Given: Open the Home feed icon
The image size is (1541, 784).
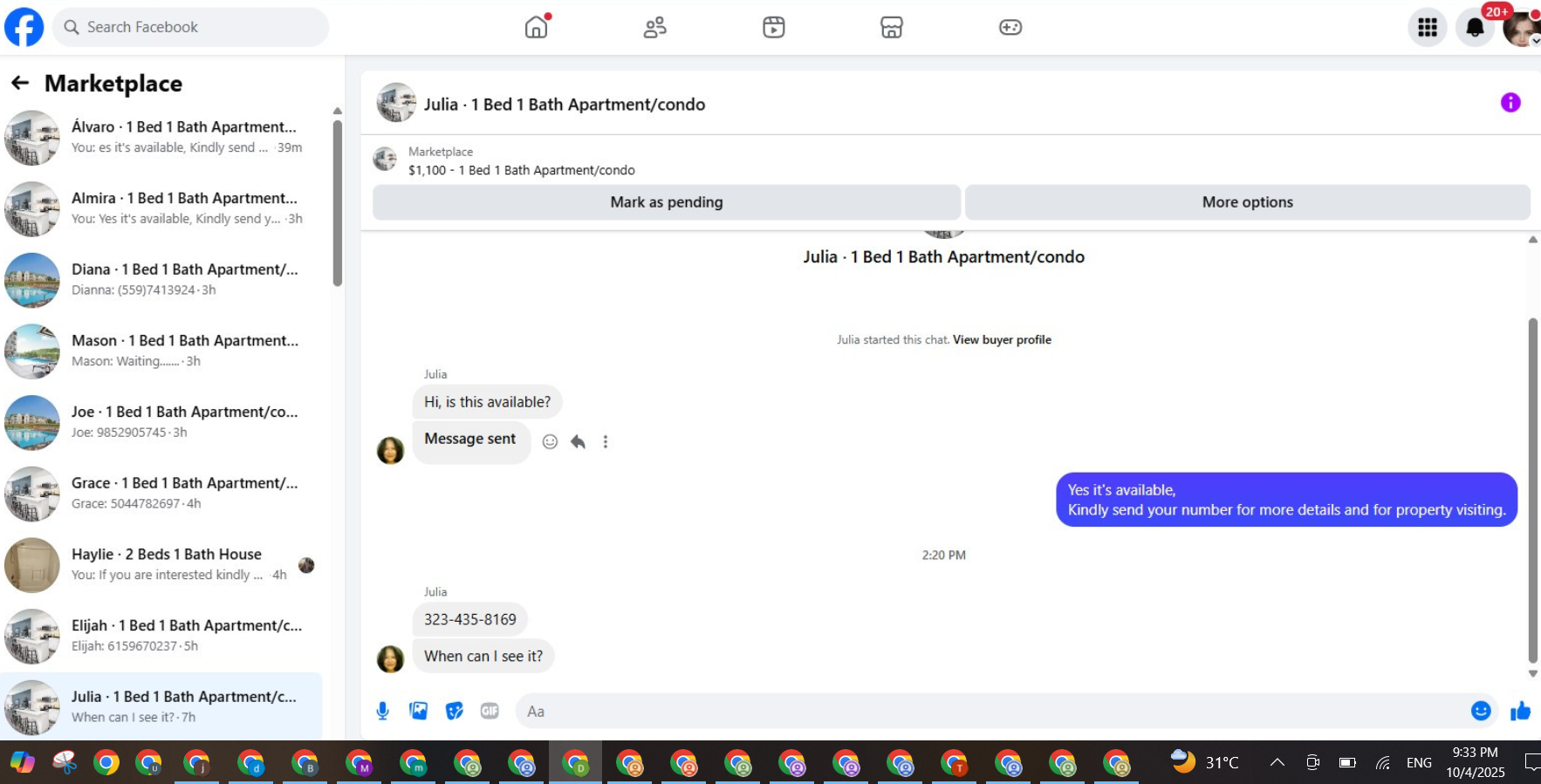Looking at the screenshot, I should tap(537, 27).
